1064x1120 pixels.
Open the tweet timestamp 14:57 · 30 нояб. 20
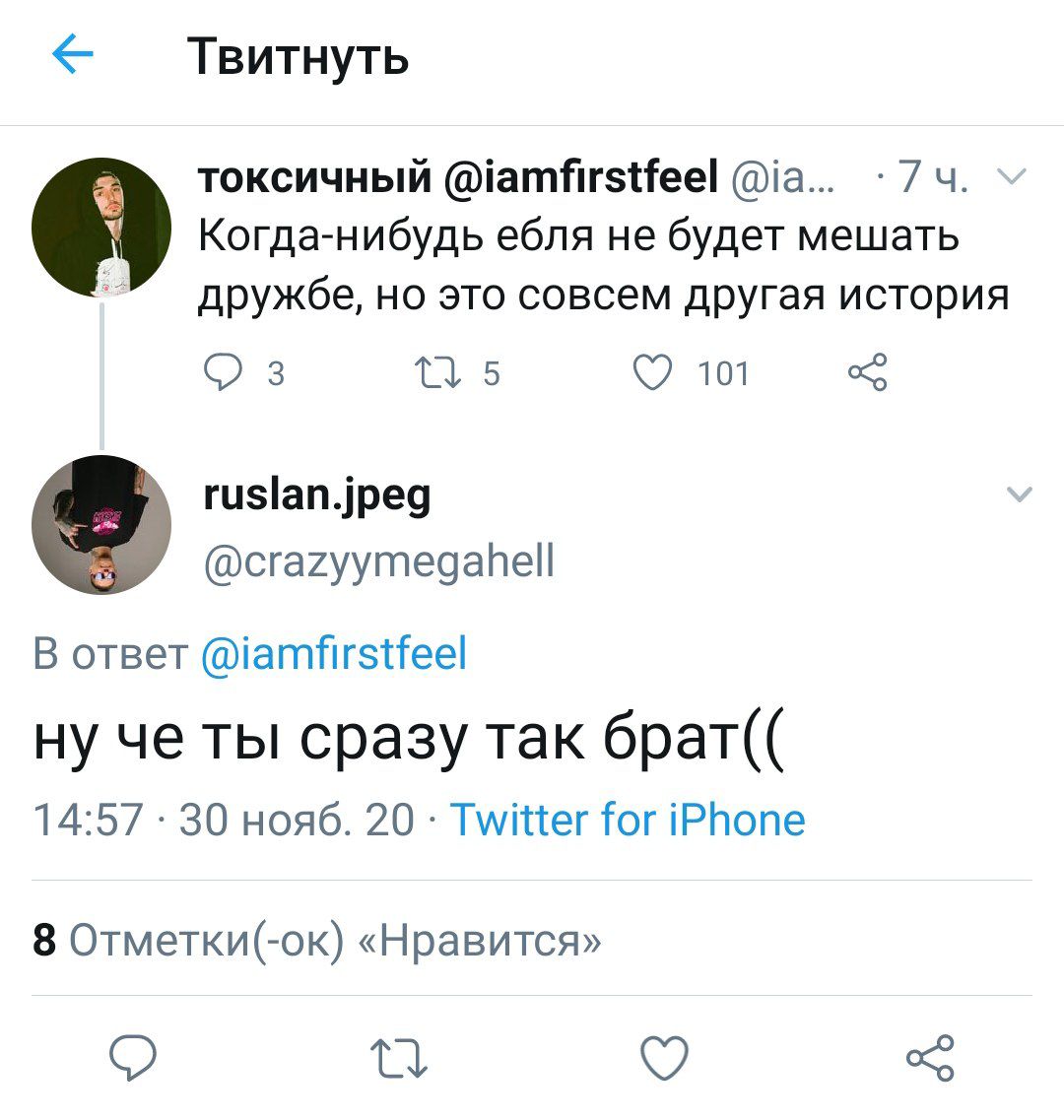pyautogui.click(x=224, y=820)
